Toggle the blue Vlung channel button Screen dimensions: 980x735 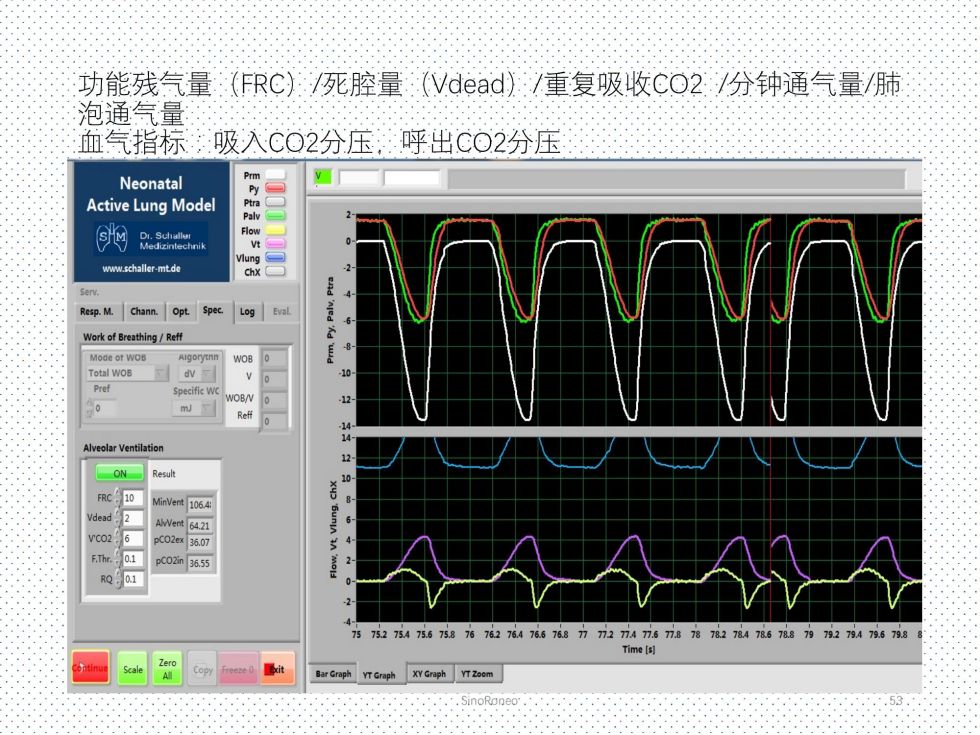pyautogui.click(x=275, y=257)
